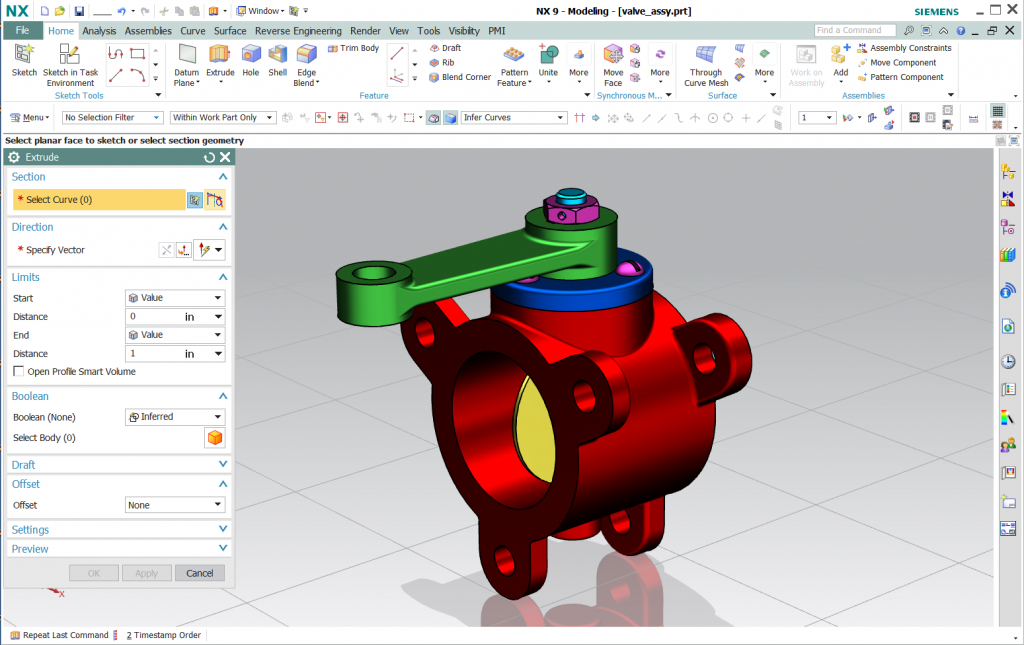Click the Reverse Direction icon by Specify Vector
Image resolution: width=1024 pixels, height=645 pixels.
point(167,250)
